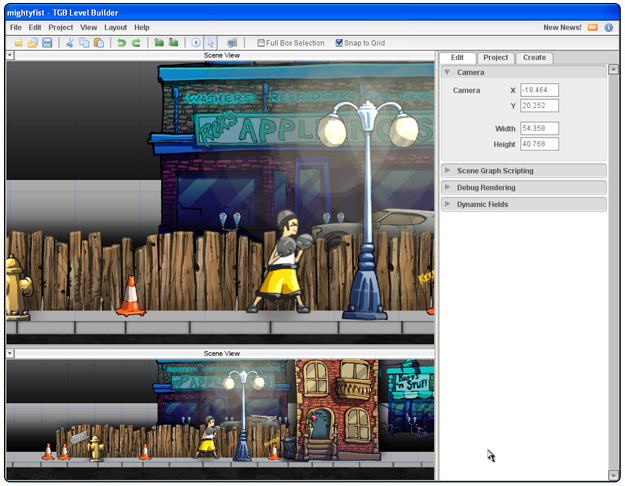Click the Copy toolbar icon
Screen dimensions: 625x486
pyautogui.click(x=84, y=43)
